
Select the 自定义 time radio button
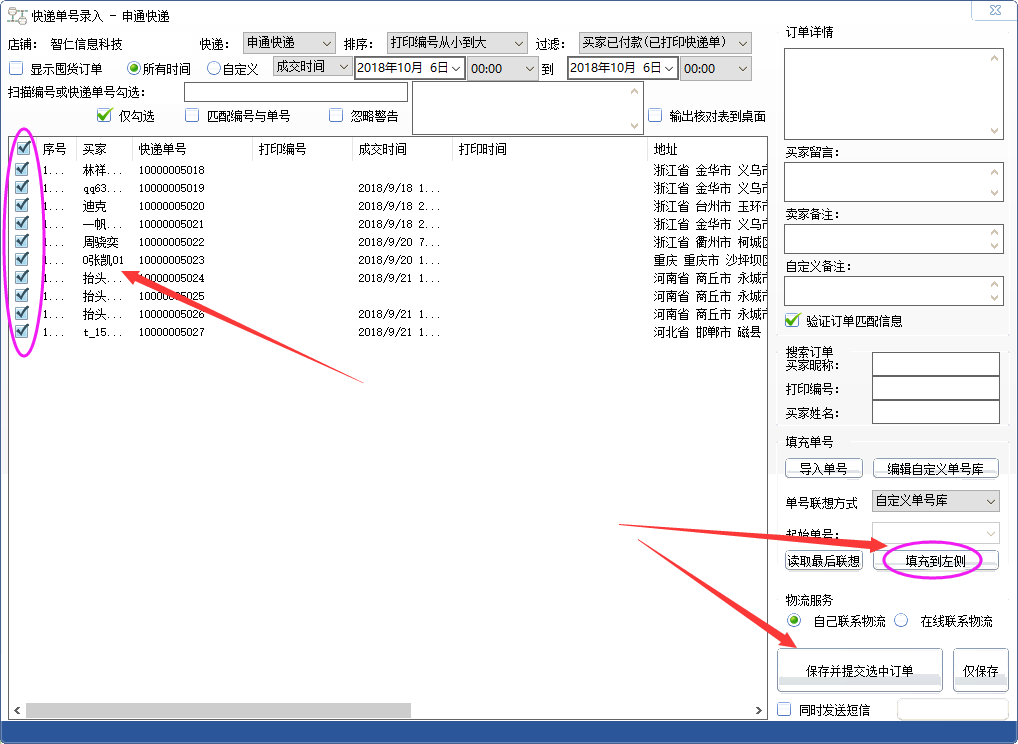click(x=214, y=69)
